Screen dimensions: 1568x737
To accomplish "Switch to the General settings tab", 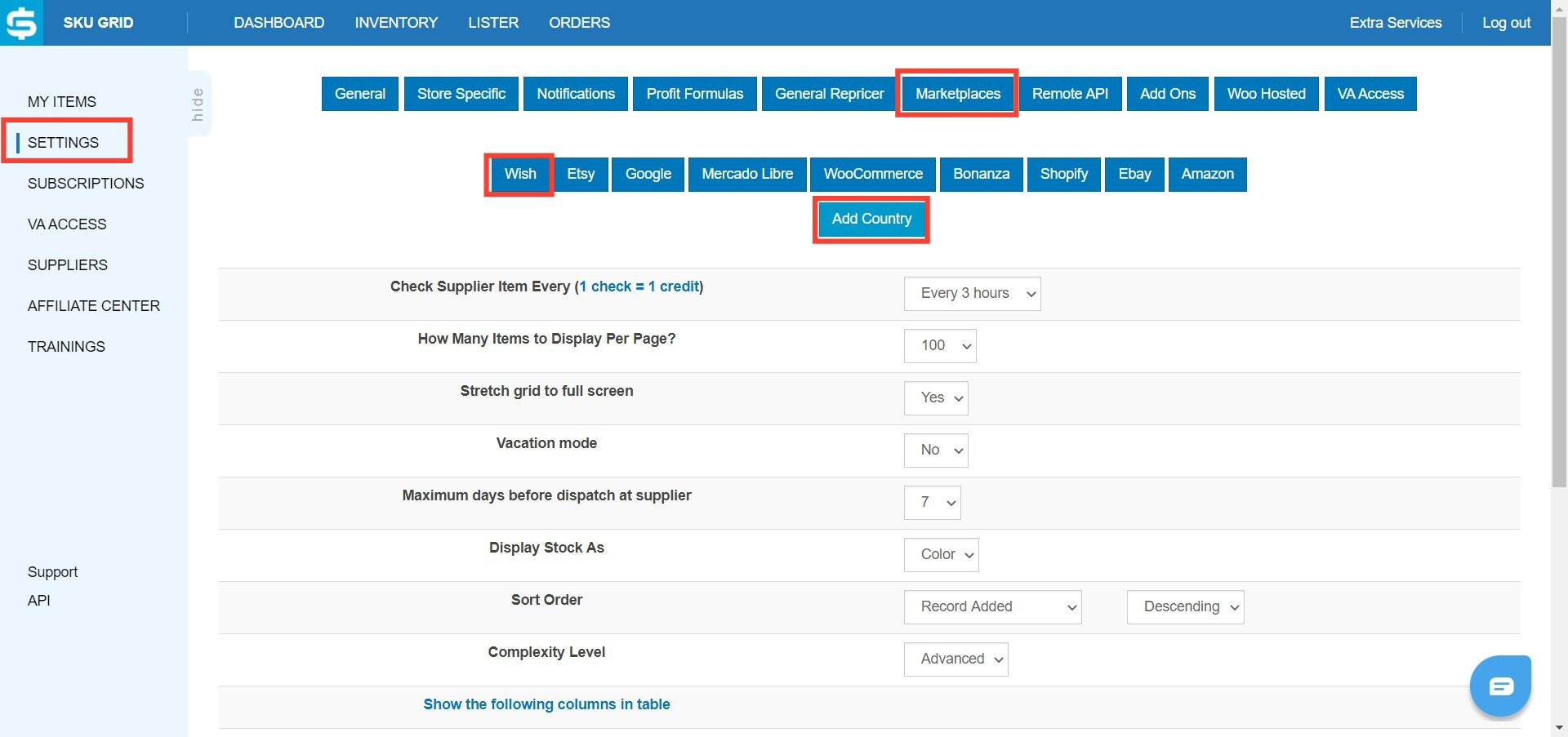I will click(360, 94).
